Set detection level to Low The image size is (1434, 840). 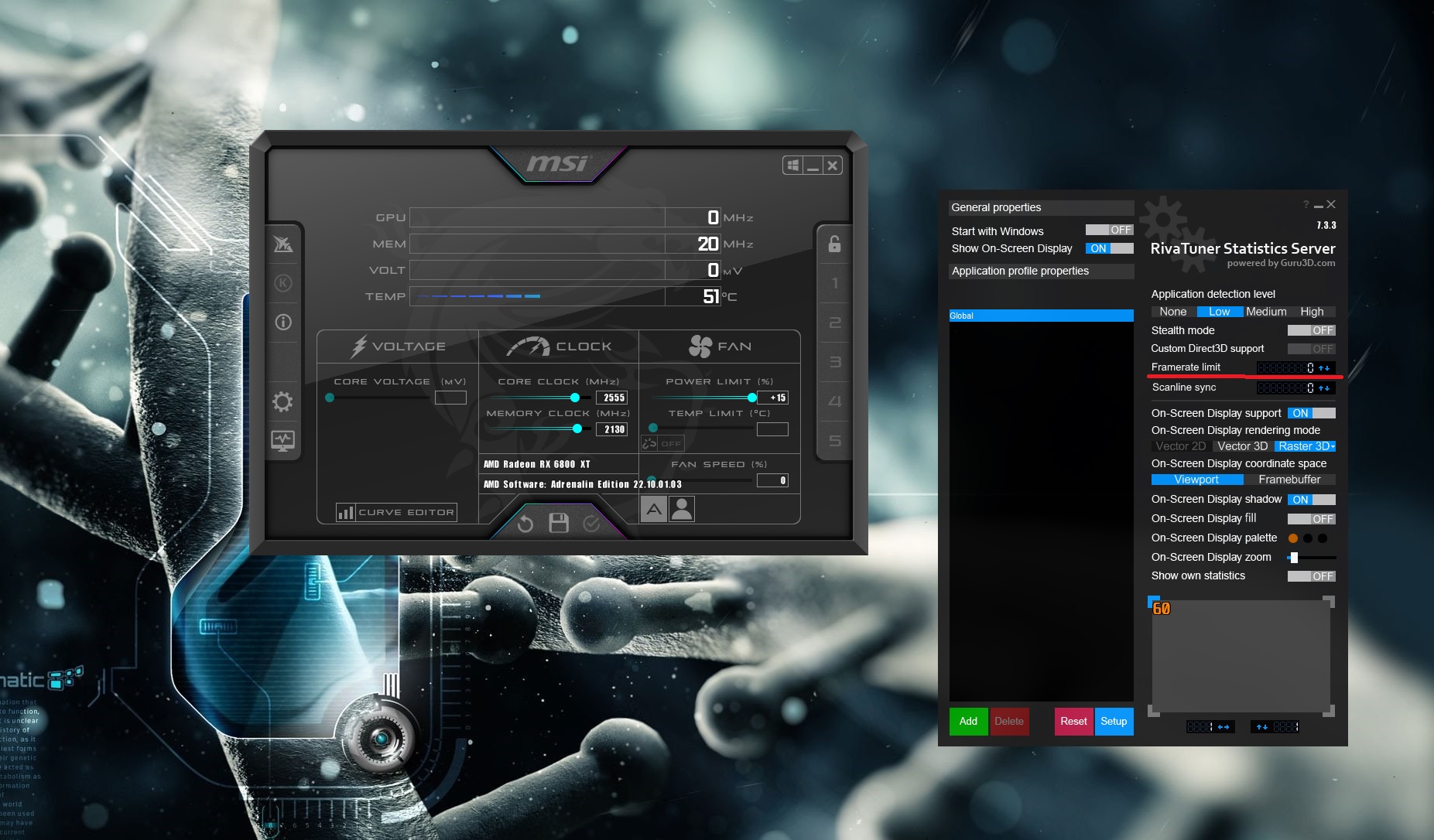[x=1220, y=312]
